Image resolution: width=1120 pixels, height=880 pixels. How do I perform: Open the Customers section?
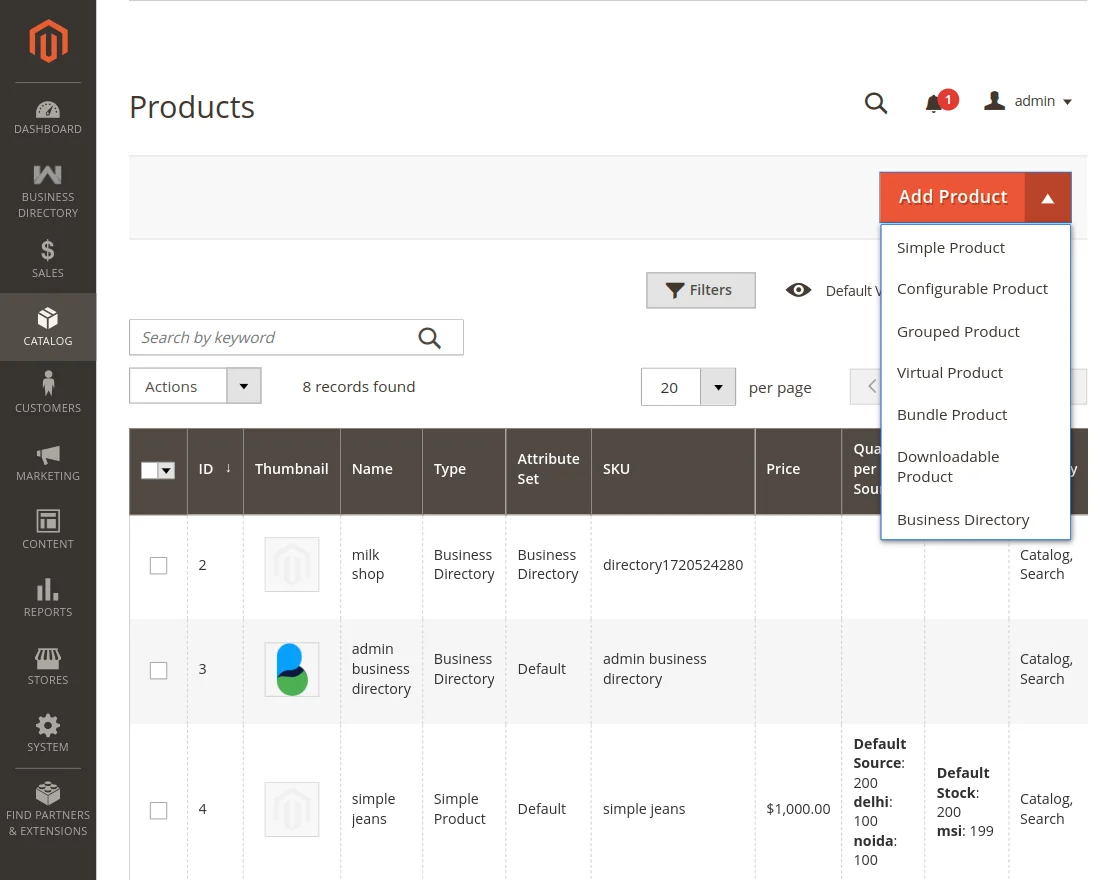point(47,390)
